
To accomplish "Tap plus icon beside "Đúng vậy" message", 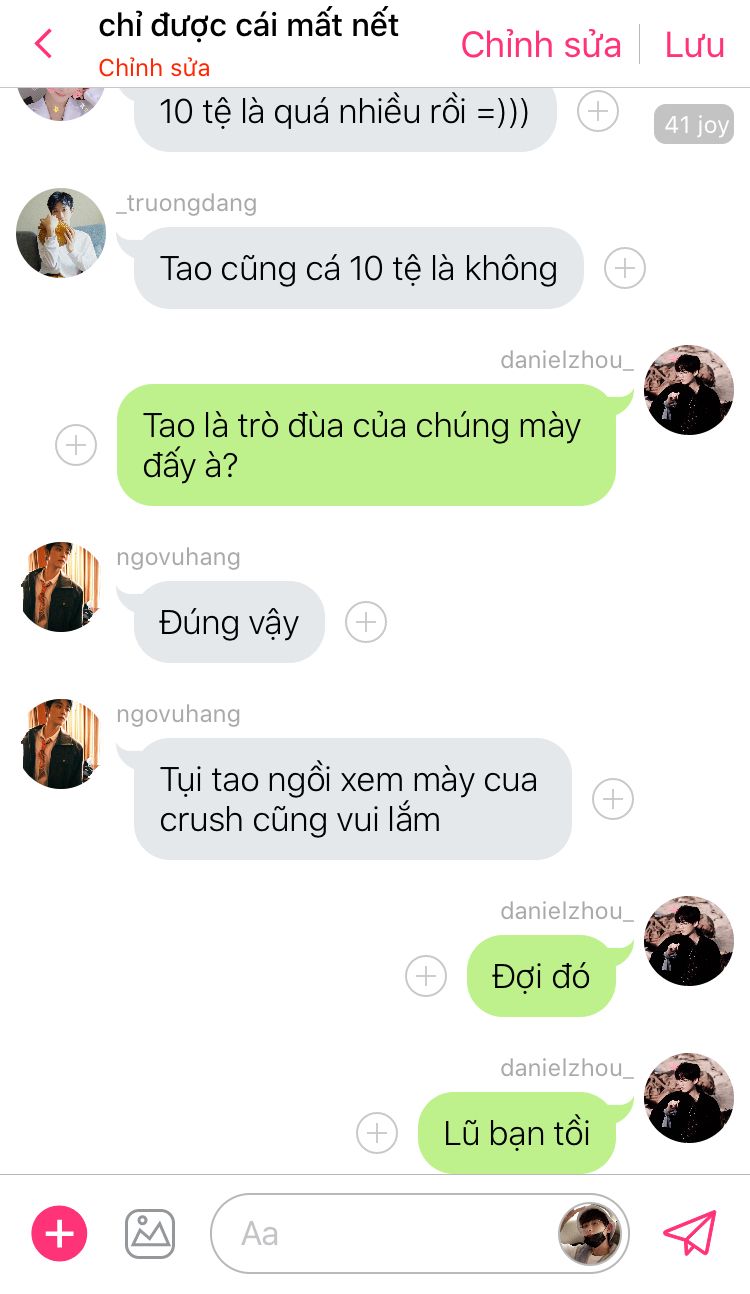I will pos(366,622).
